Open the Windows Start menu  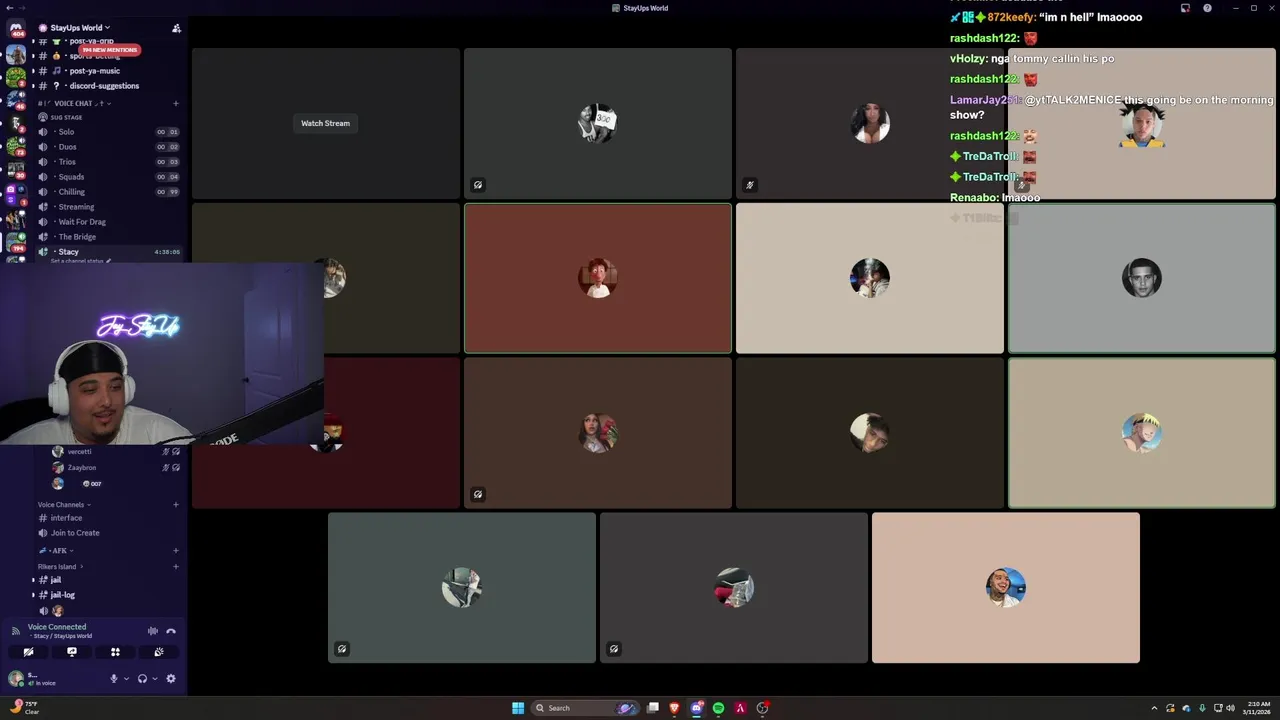(518, 708)
